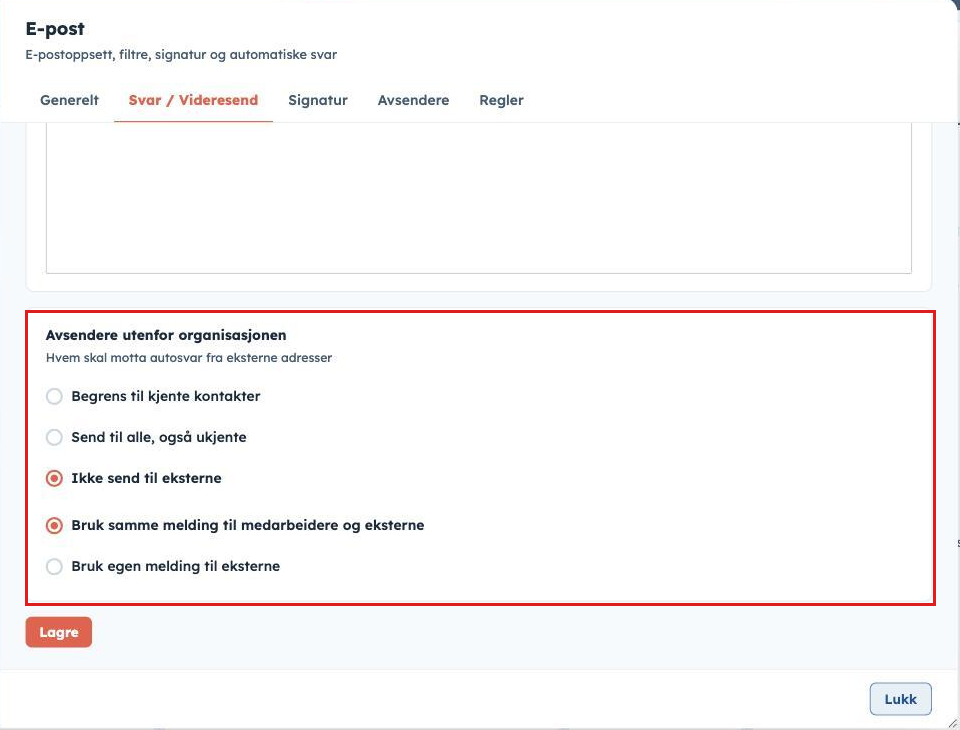960x730 pixels.
Task: Click inside the auto-reply message text area
Action: click(479, 197)
